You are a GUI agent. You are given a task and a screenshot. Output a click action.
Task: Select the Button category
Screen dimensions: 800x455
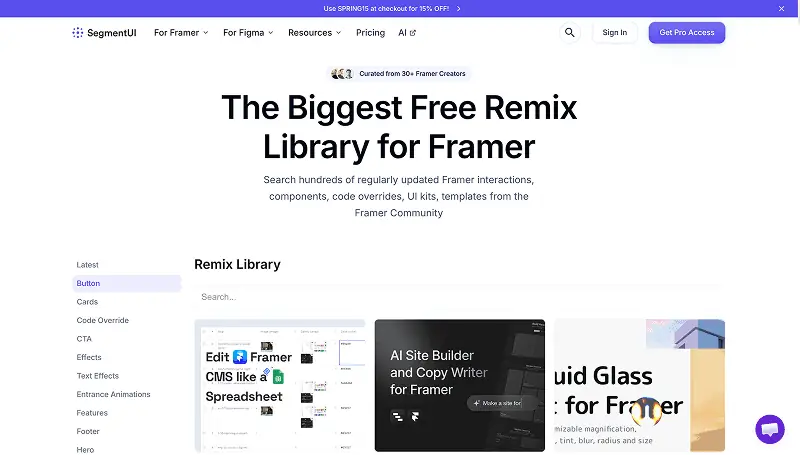(127, 284)
